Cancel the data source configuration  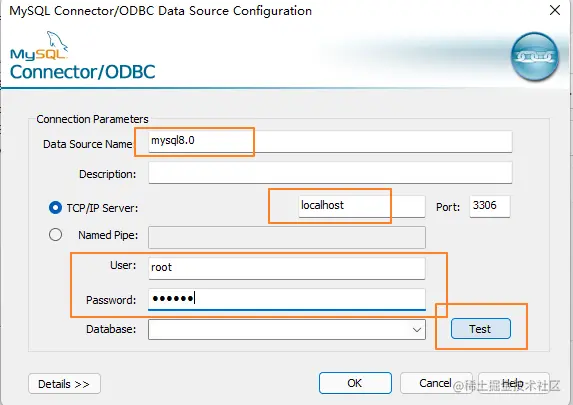point(436,383)
